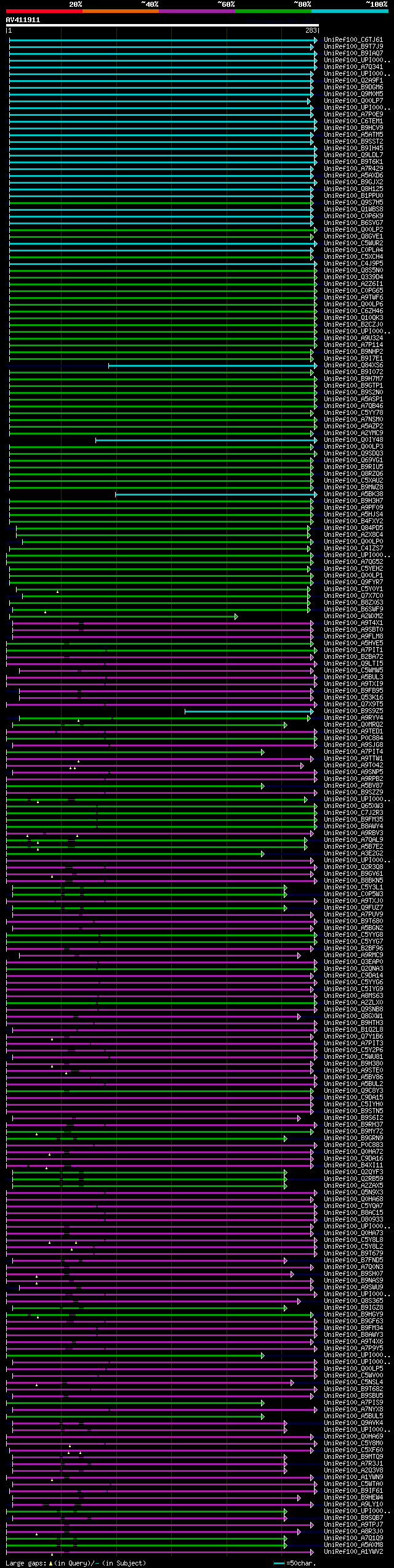Select UniRef100_Q84XS6 label
394x1568 pixels.
(353, 365)
